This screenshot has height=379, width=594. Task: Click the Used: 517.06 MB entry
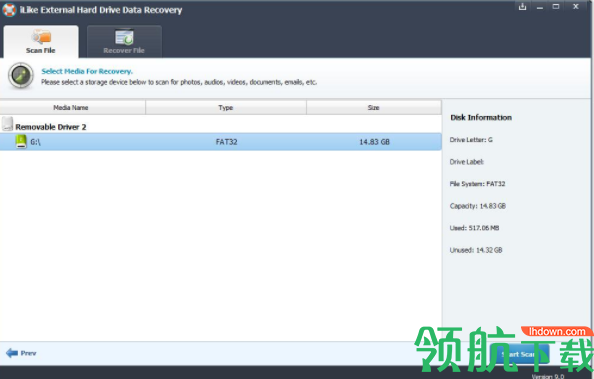(x=474, y=228)
